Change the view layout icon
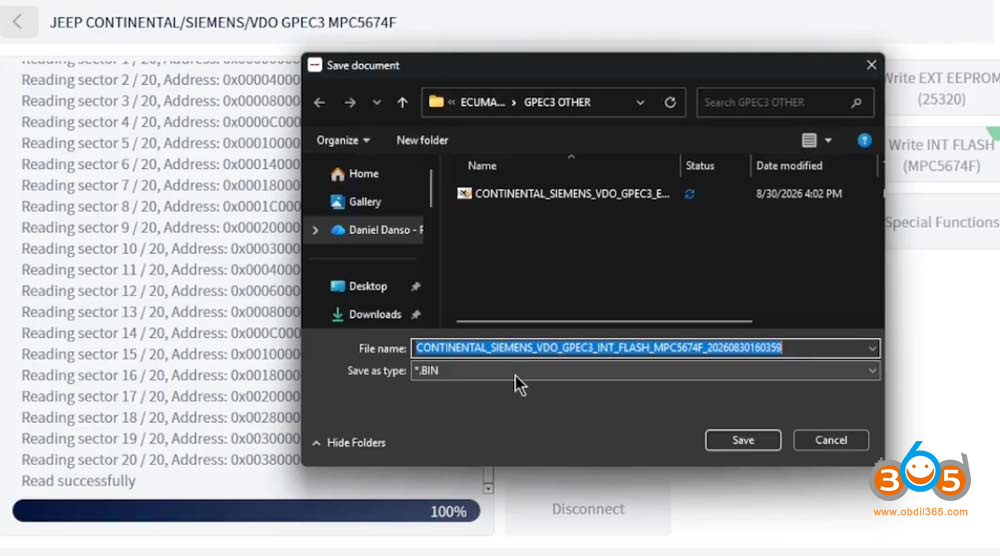The height and width of the screenshot is (556, 1000). [809, 140]
